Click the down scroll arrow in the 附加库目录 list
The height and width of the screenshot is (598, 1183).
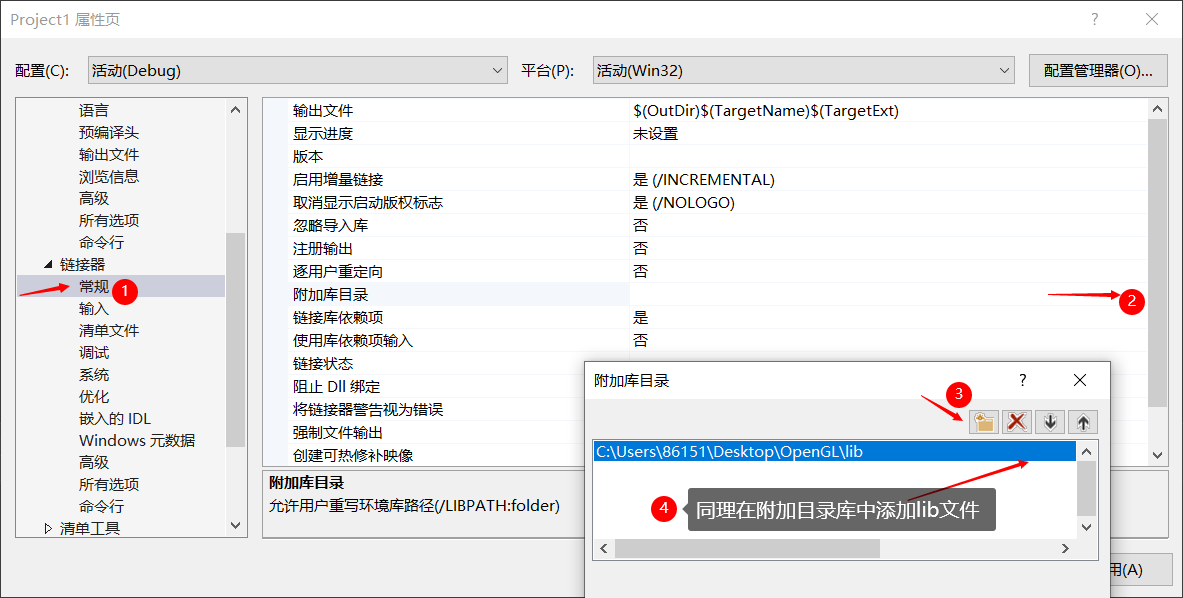pos(1085,527)
